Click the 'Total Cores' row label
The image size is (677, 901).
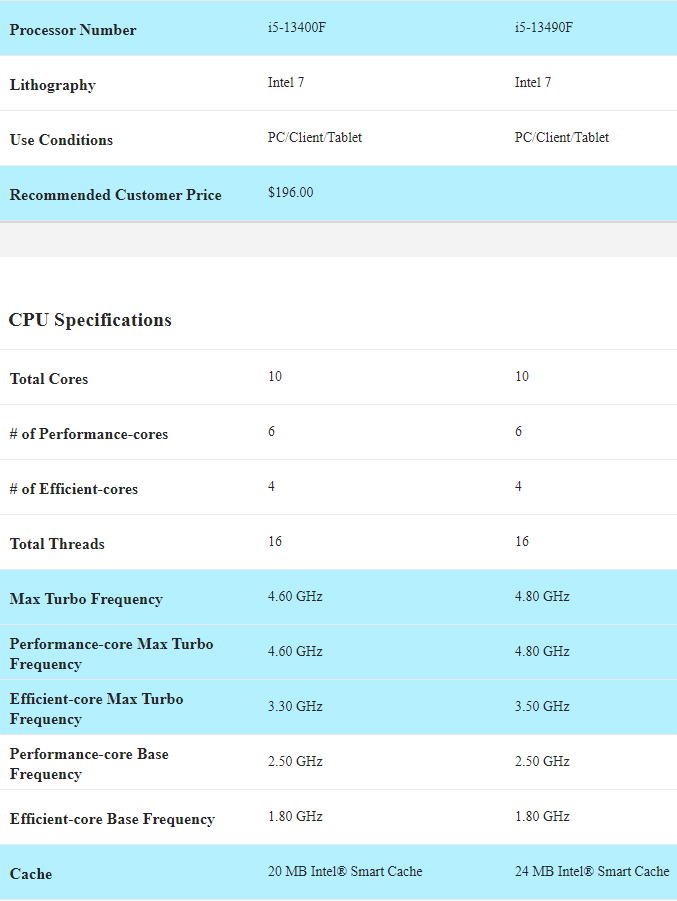pyautogui.click(x=49, y=379)
